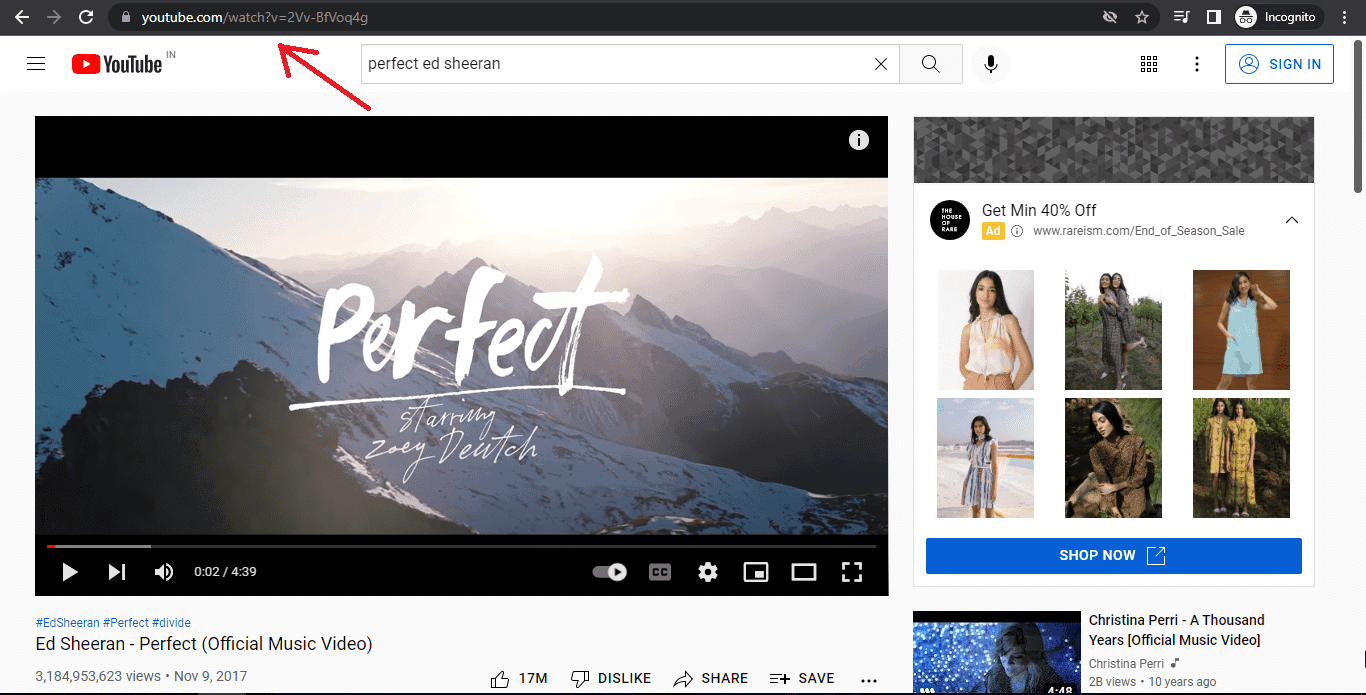This screenshot has height=695, width=1366.
Task: Open YouTube settings three-dot menu
Action: (x=1197, y=64)
